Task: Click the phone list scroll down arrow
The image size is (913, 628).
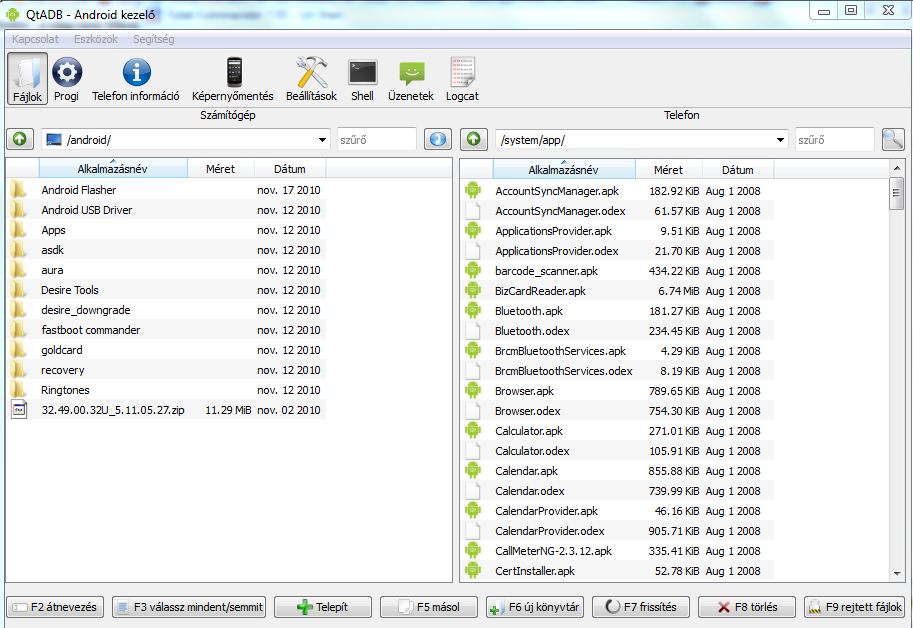Action: click(x=896, y=573)
